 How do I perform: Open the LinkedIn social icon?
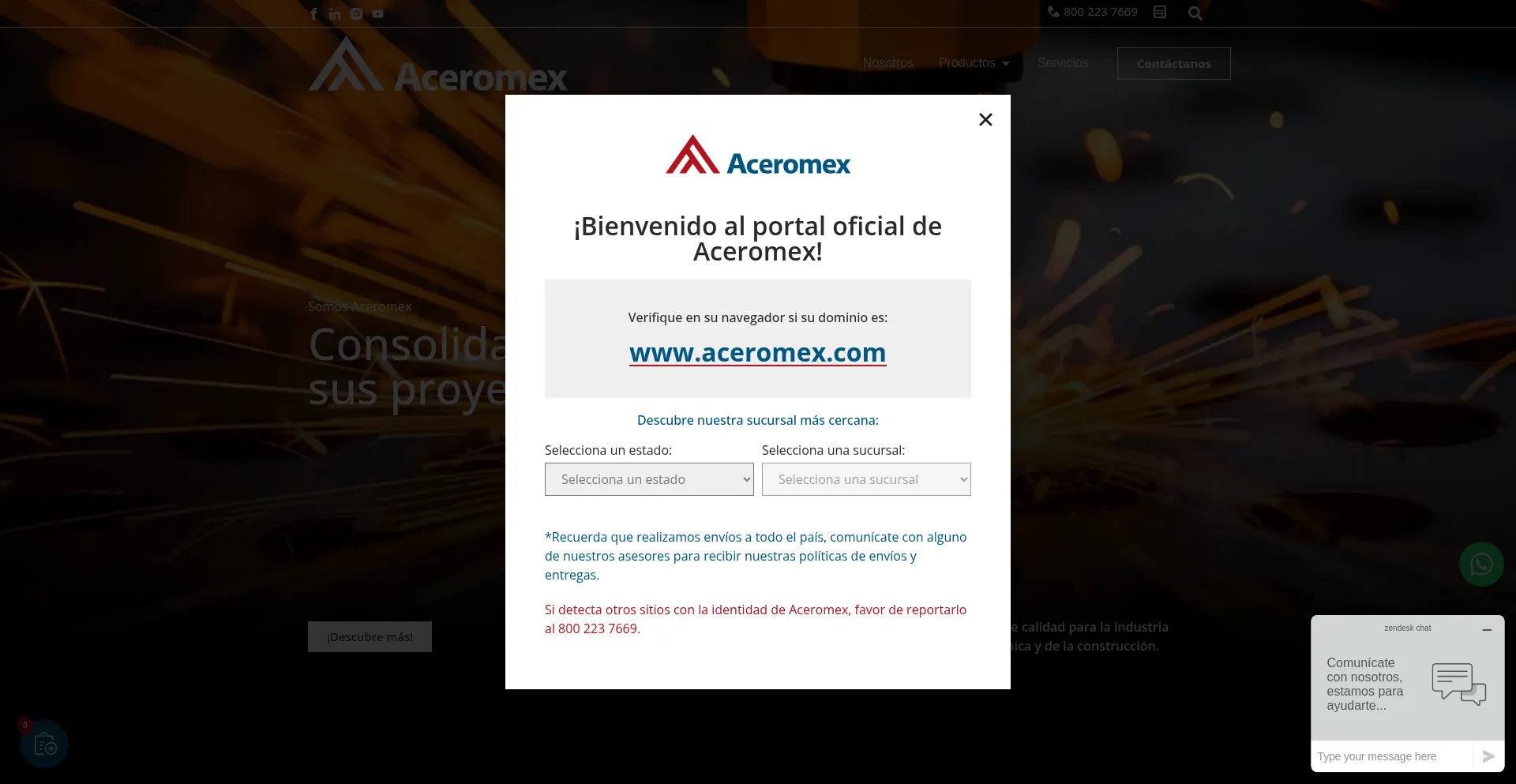tap(335, 13)
